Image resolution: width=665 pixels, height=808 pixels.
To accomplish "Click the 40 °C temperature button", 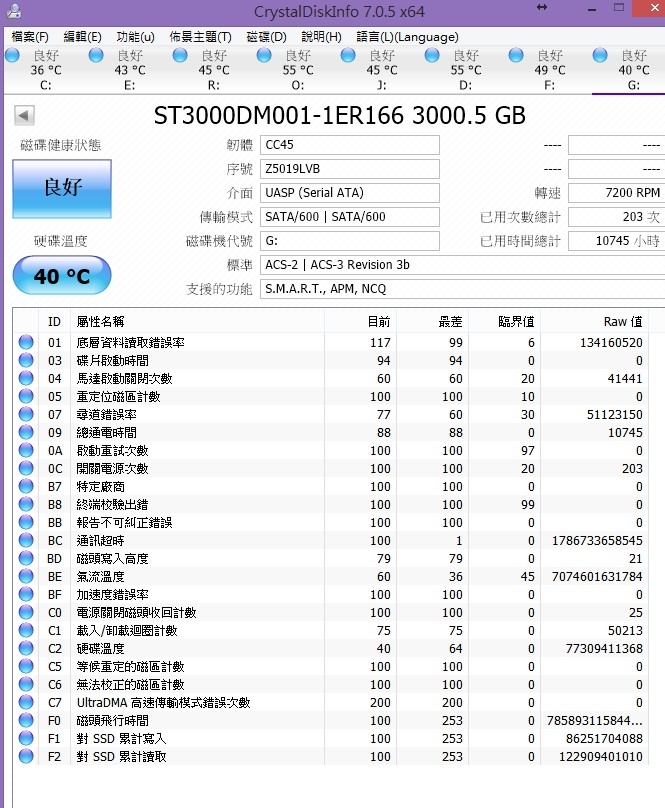I will 62,276.
